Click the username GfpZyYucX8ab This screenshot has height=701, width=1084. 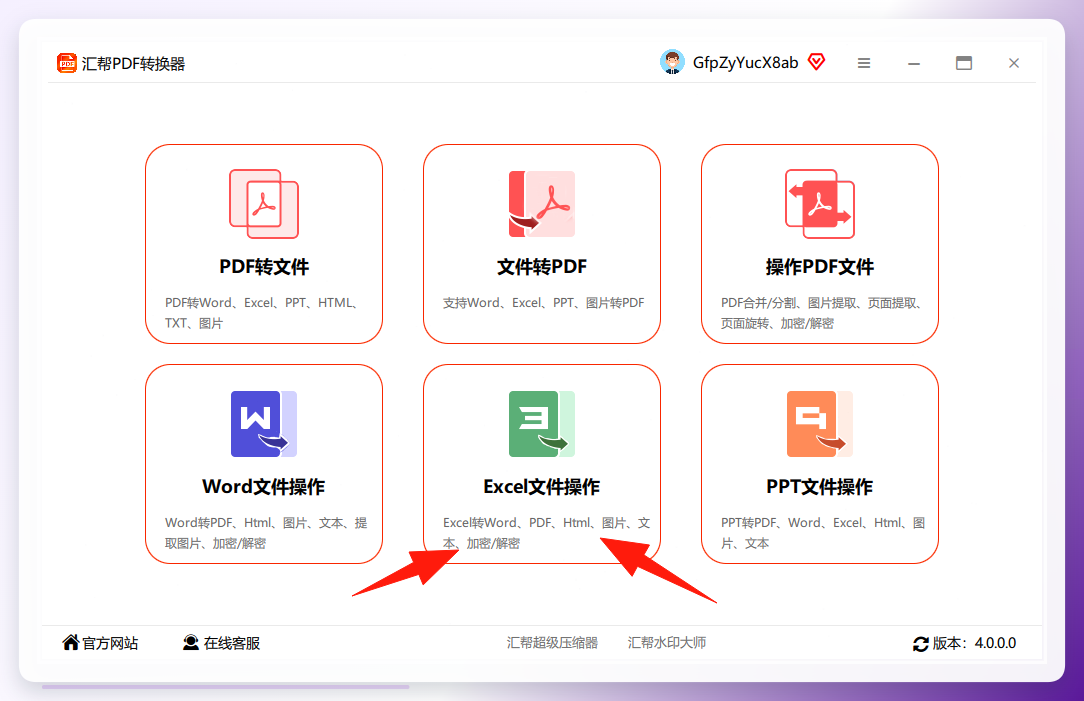(x=745, y=63)
